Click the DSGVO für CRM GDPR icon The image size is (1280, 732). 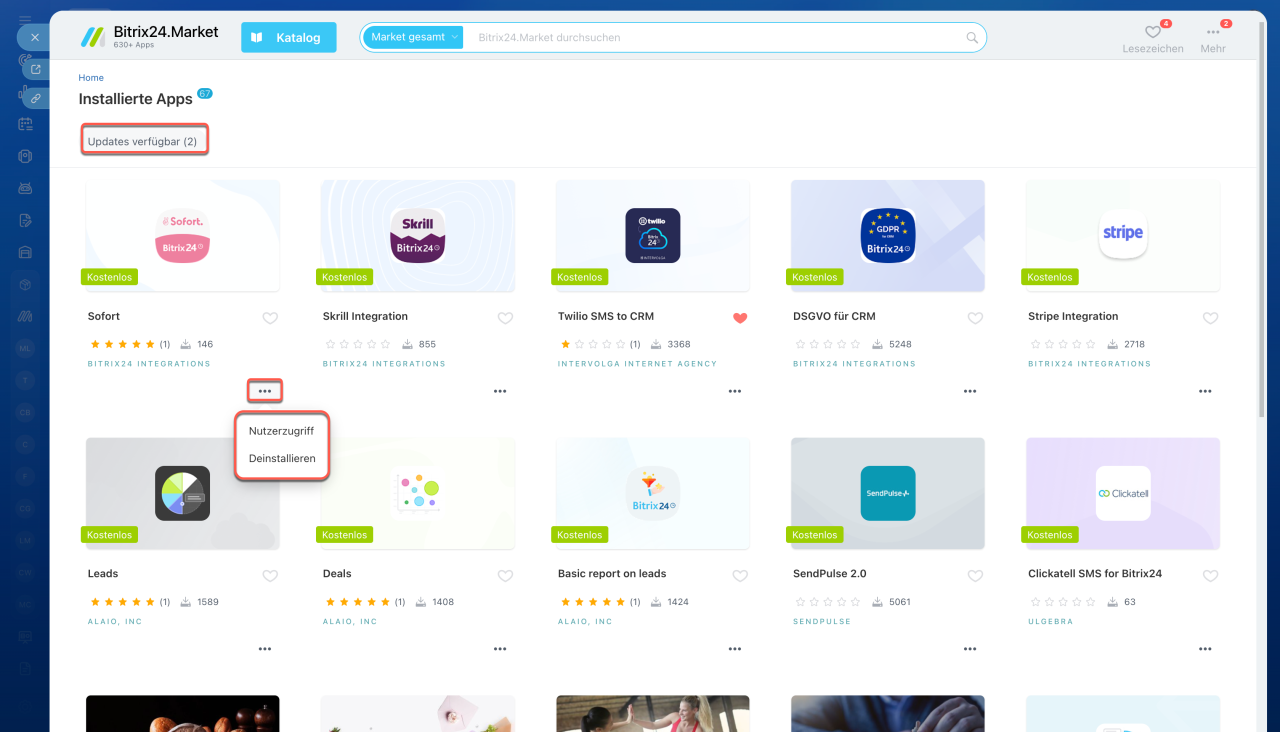888,236
